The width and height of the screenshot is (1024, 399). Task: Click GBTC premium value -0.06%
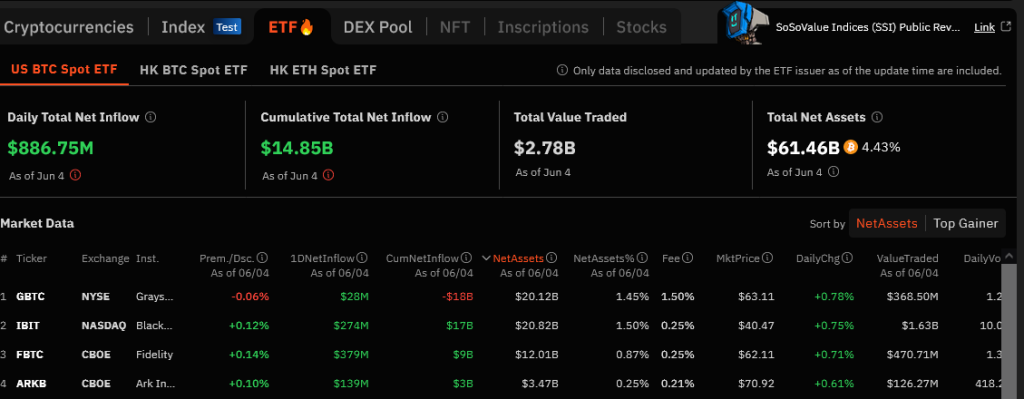[x=250, y=296]
